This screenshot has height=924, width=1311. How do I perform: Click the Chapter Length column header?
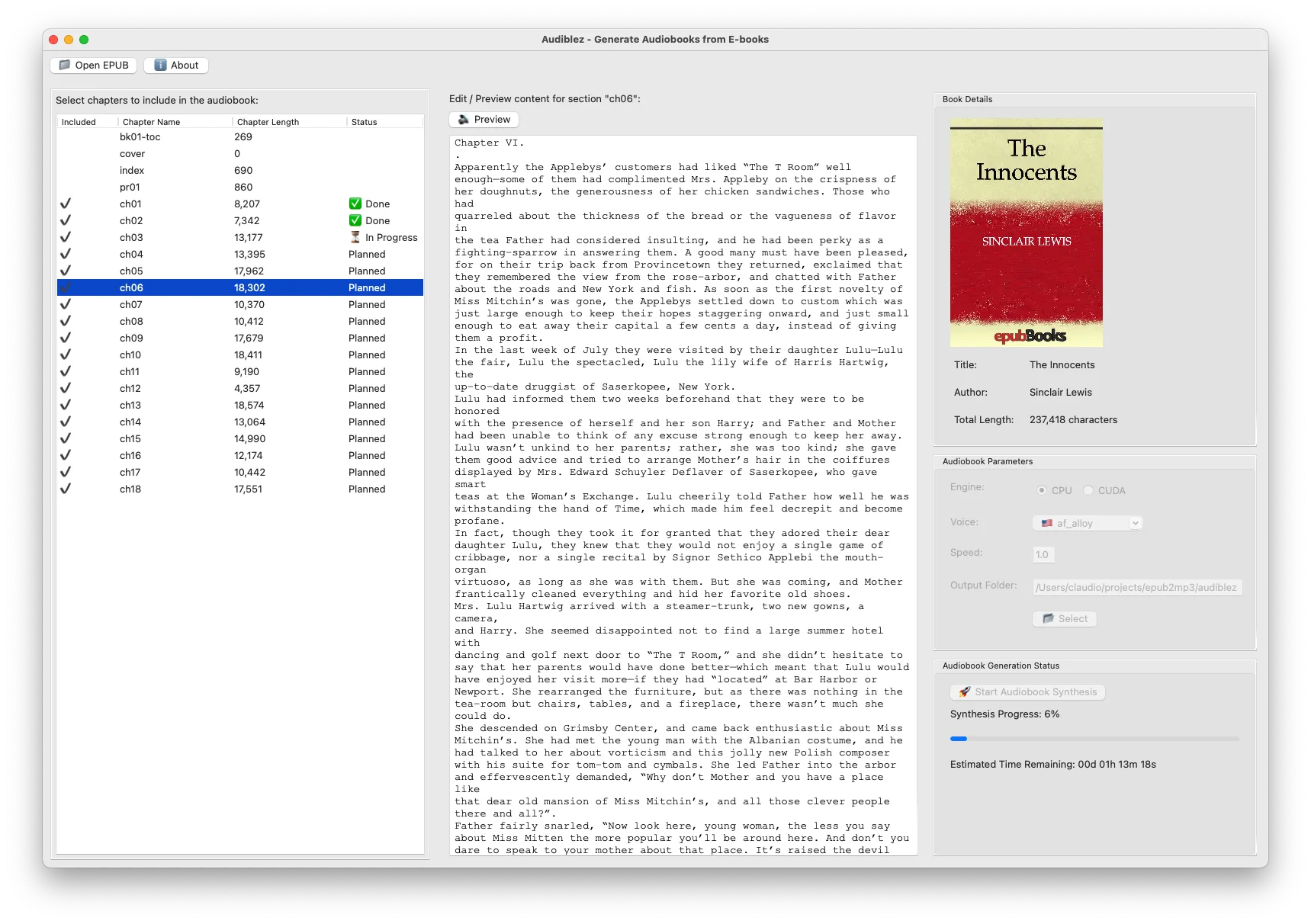[x=268, y=122]
